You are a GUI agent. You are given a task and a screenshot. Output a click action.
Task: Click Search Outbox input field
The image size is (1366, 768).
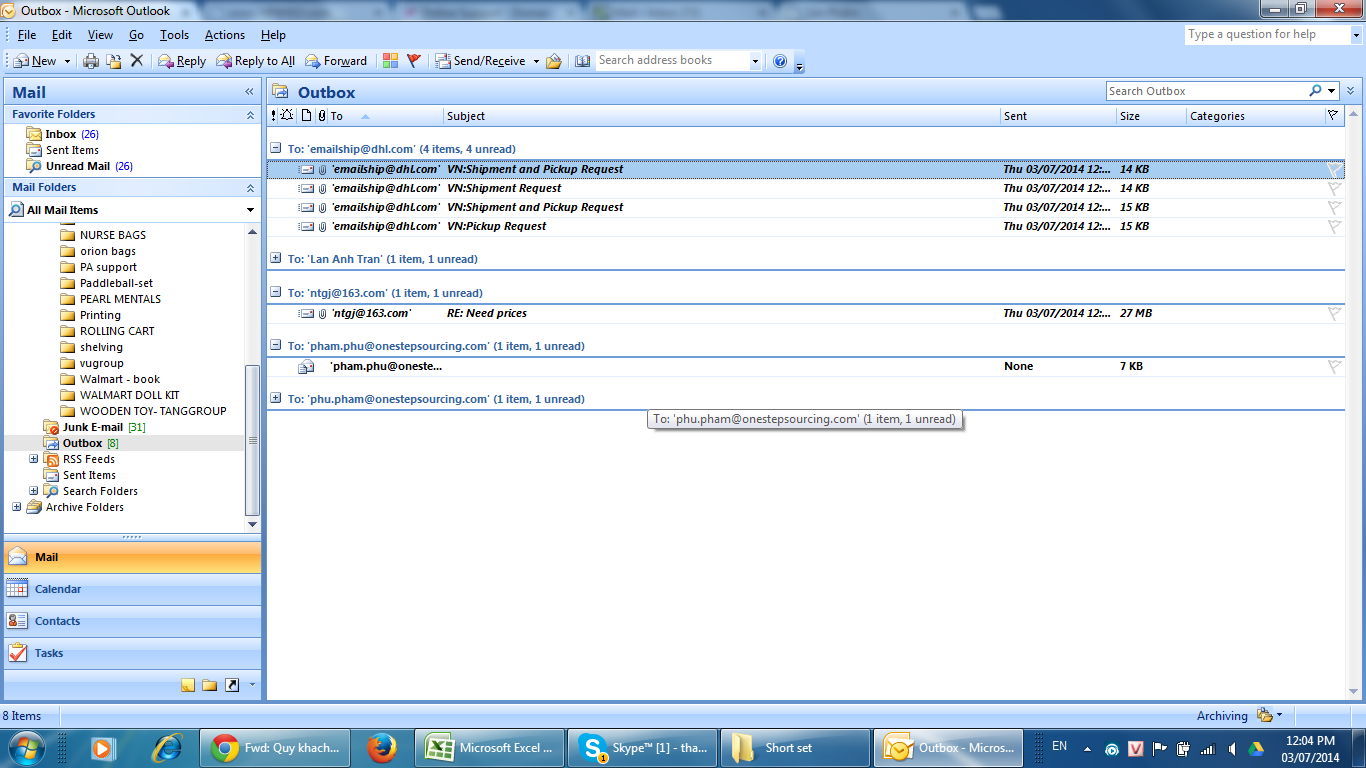(x=1206, y=91)
